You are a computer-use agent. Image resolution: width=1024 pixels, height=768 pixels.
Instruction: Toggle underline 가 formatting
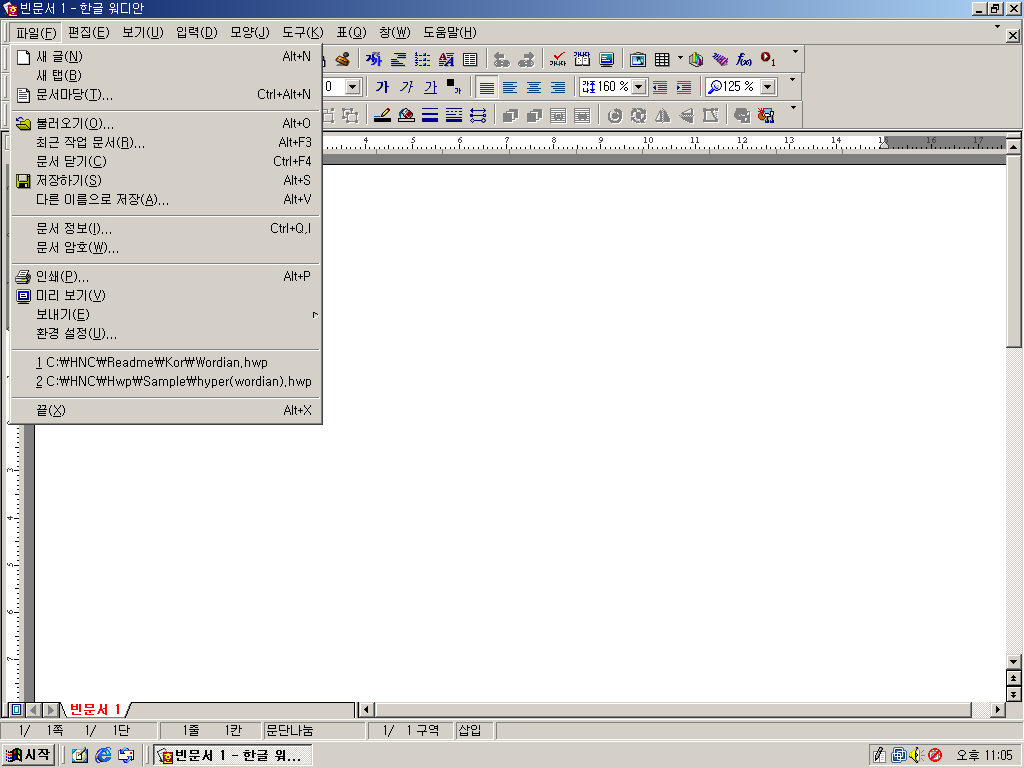pos(430,87)
